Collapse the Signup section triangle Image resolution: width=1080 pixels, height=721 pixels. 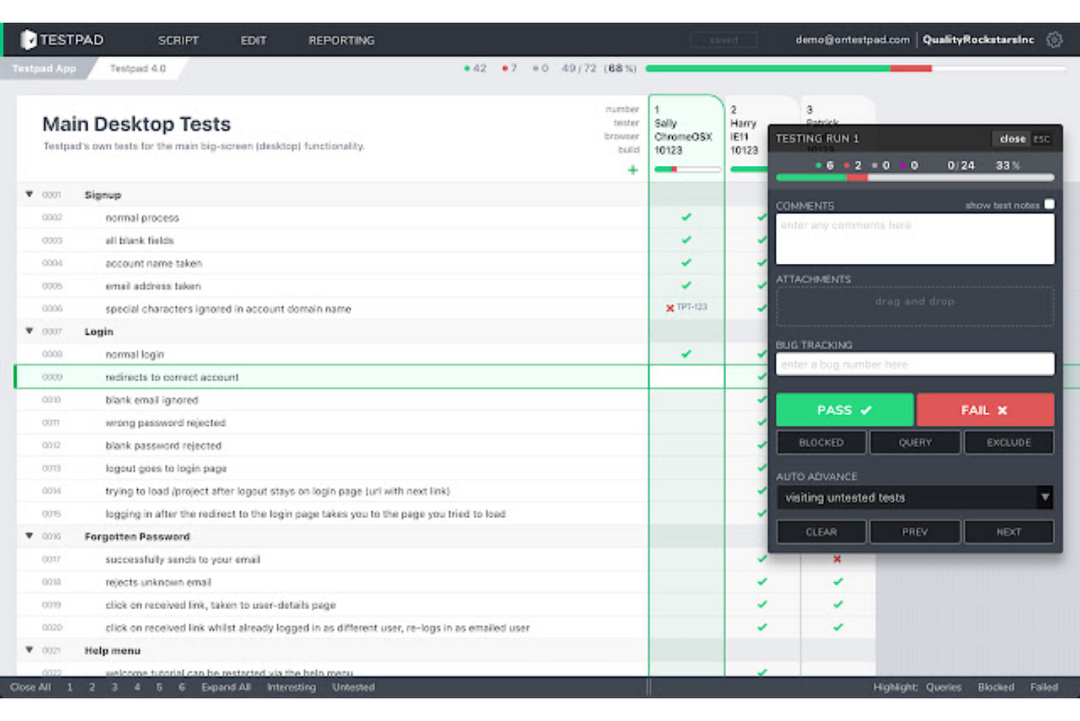click(x=29, y=194)
